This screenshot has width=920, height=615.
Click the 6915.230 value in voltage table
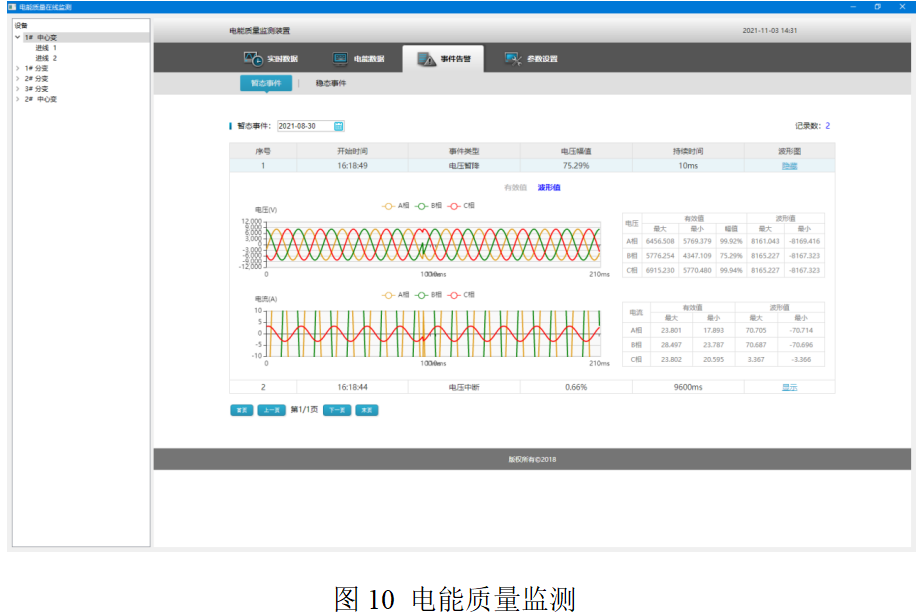point(660,271)
